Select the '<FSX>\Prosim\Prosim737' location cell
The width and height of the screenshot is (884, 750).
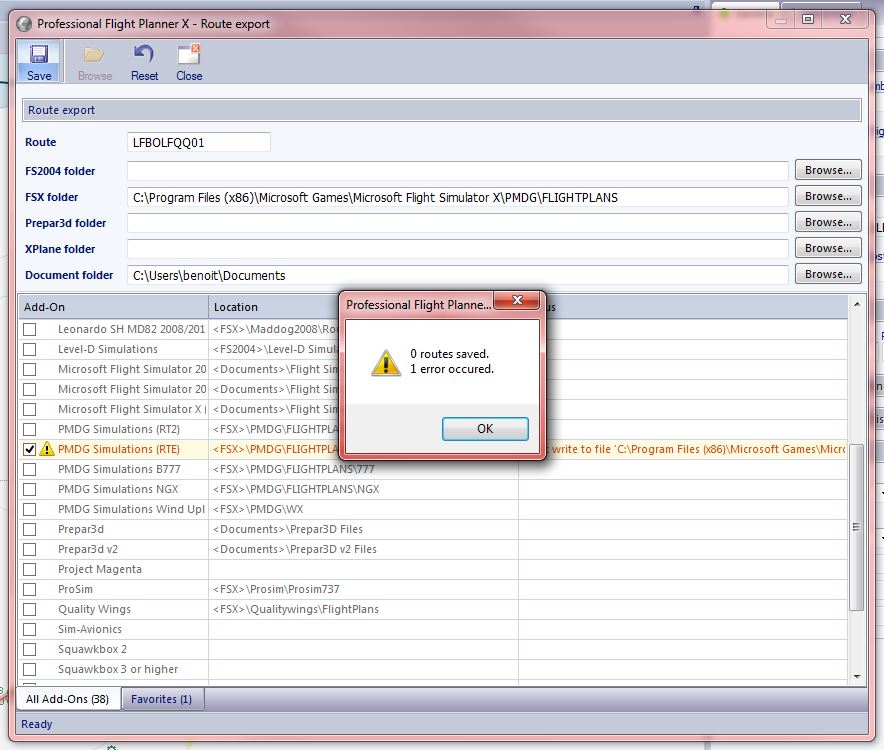point(363,589)
